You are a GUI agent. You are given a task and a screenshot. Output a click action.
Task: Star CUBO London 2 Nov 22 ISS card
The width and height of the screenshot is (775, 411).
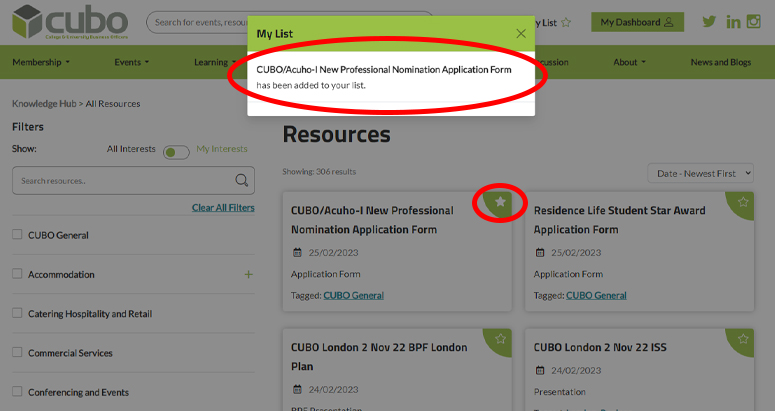[743, 339]
